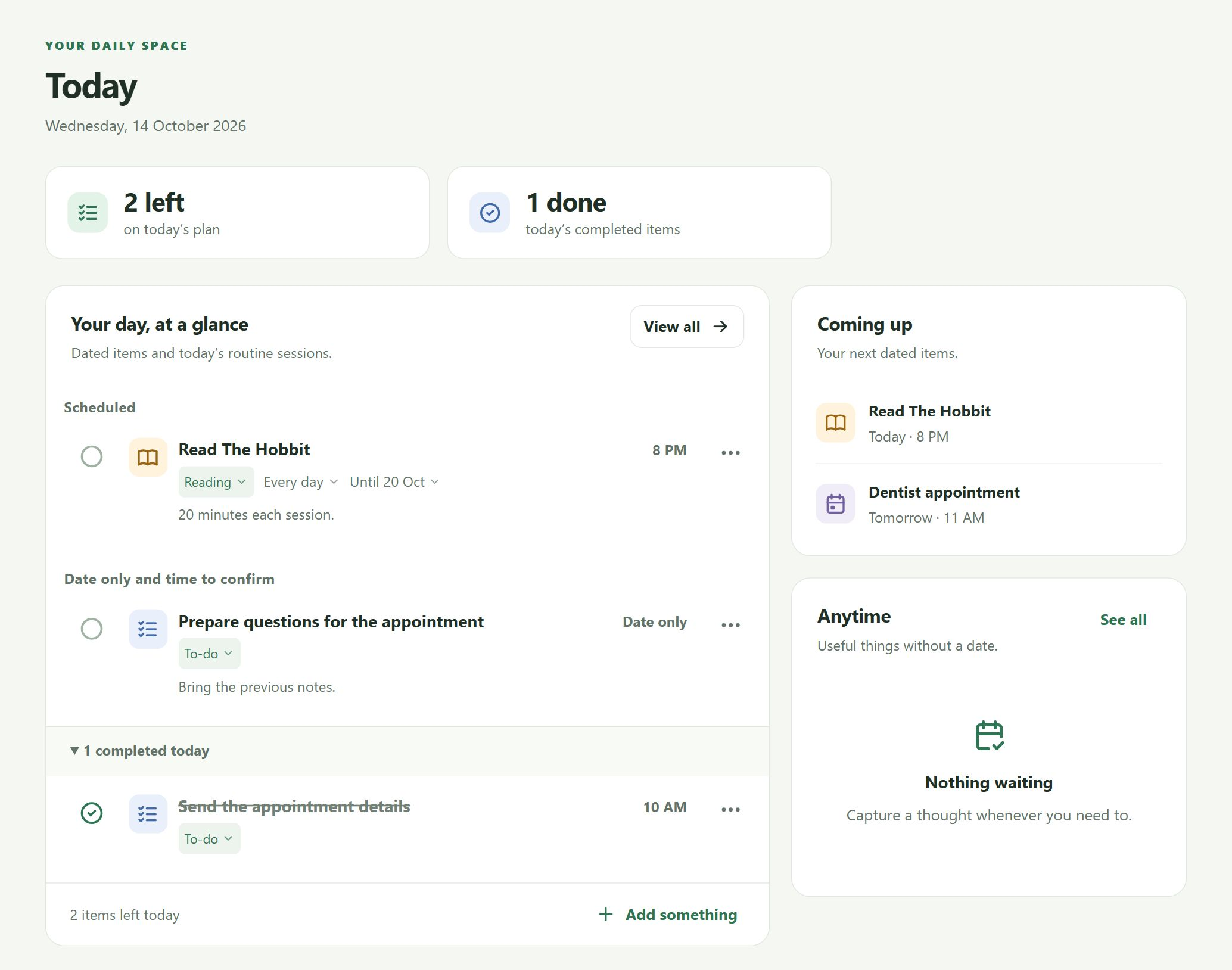Click the 2 left on today's plan card

coord(237,213)
